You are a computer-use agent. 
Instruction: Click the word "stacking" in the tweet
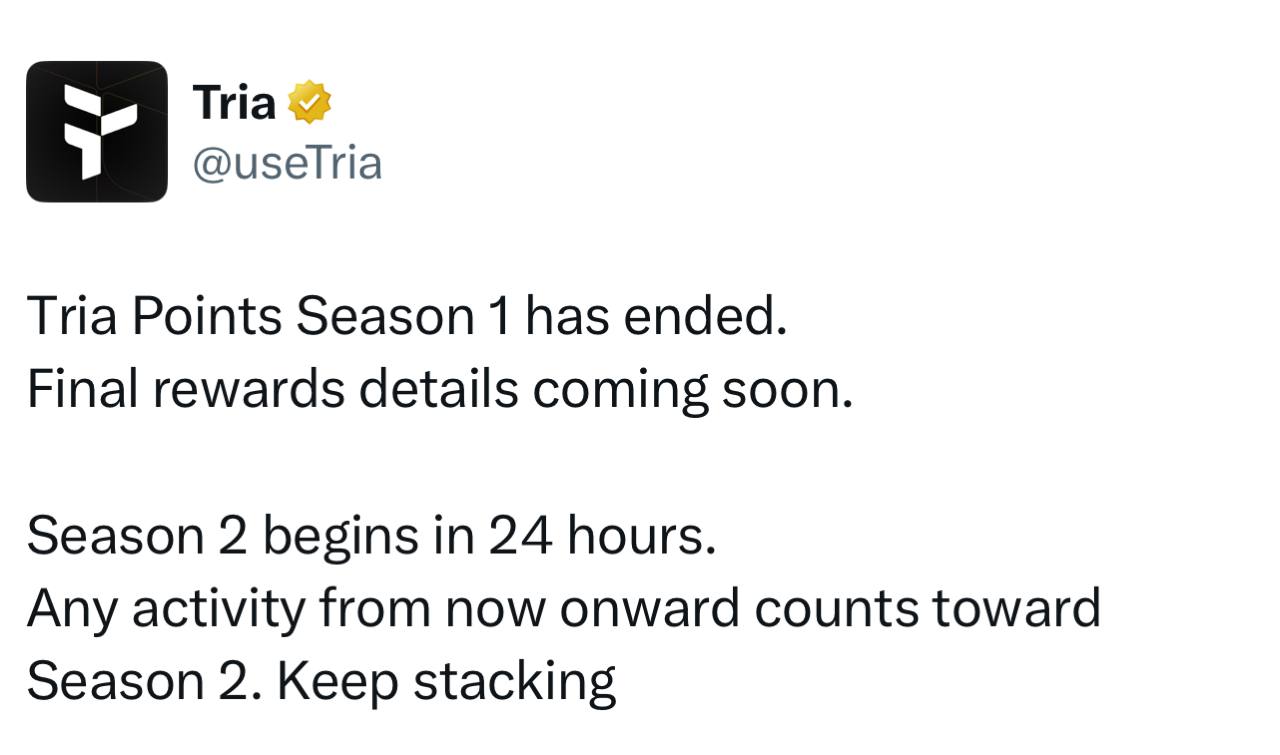514,683
